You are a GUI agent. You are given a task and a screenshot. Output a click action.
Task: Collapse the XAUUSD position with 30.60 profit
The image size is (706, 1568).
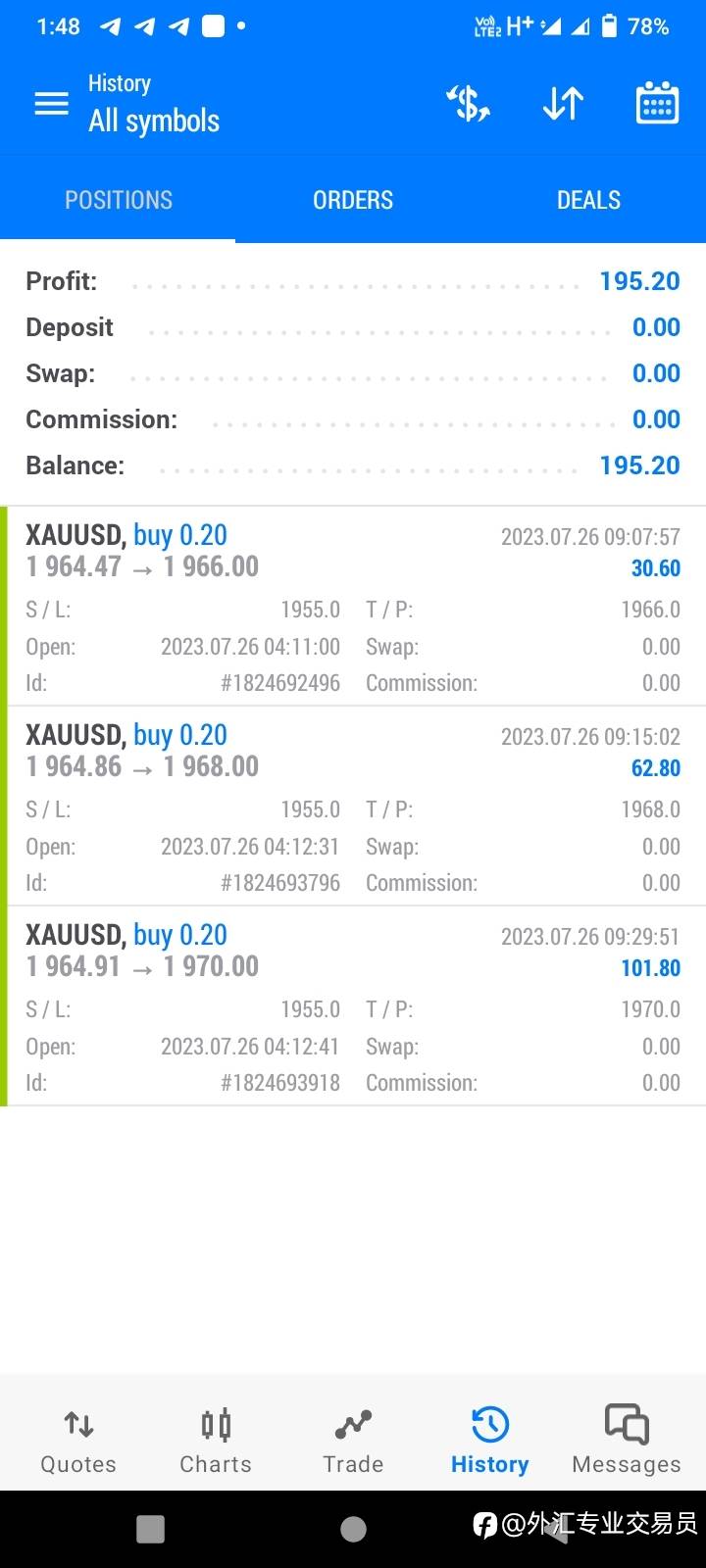pos(353,551)
